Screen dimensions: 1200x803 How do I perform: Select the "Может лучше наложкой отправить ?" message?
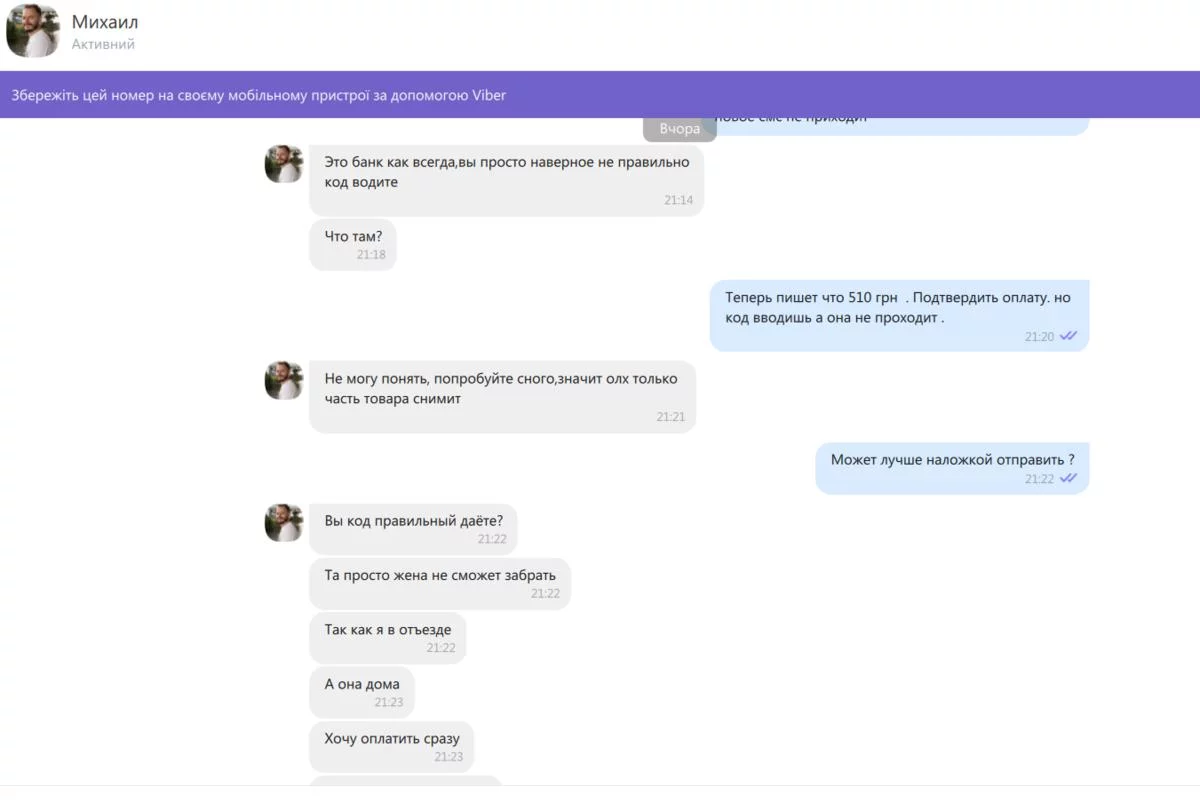(951, 467)
